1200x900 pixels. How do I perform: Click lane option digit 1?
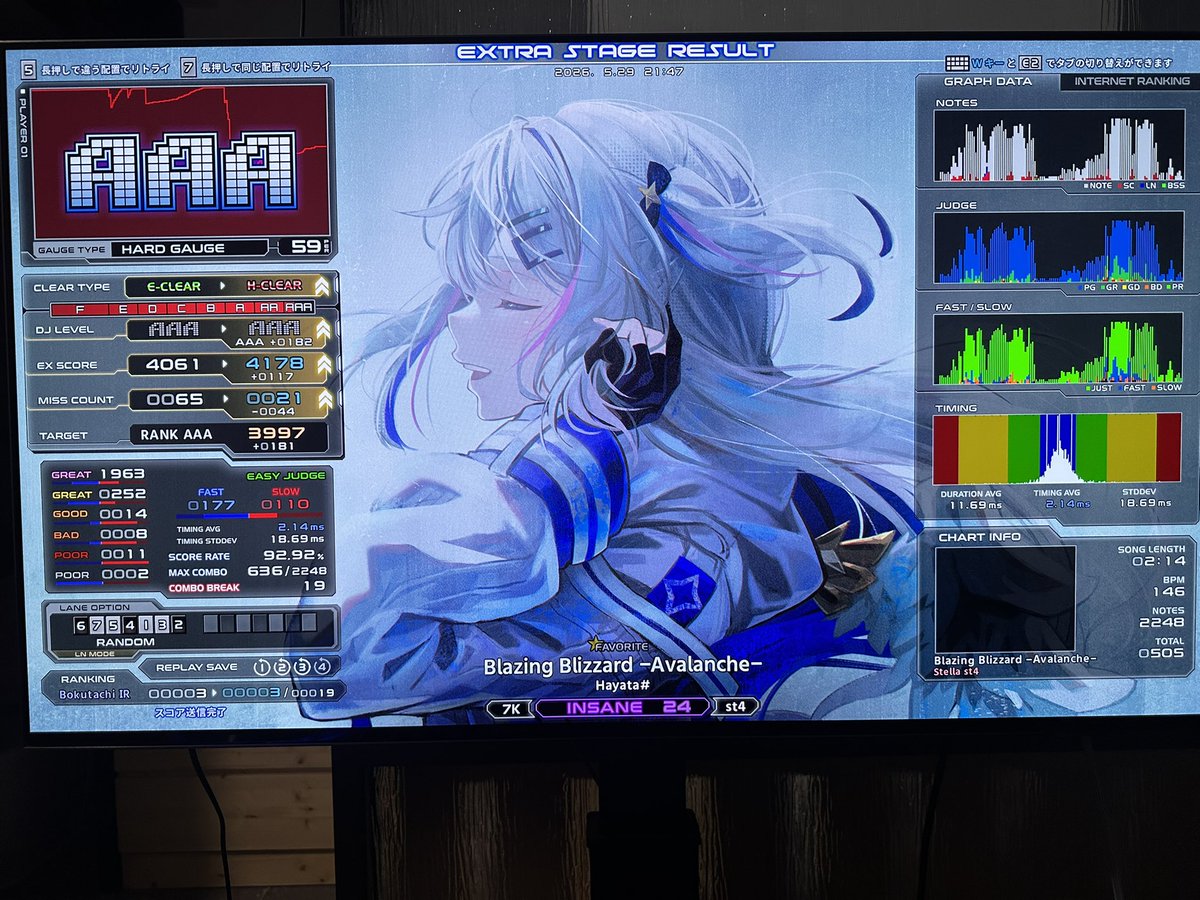tap(146, 625)
